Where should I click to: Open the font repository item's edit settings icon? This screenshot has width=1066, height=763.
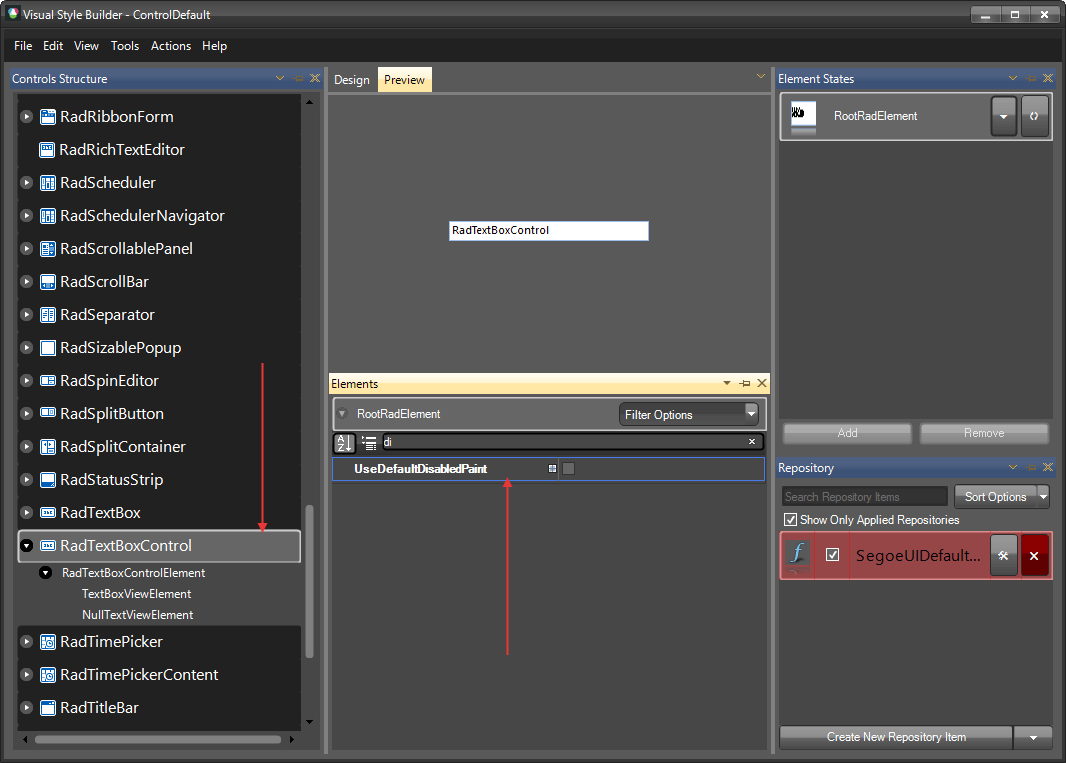tap(1003, 555)
